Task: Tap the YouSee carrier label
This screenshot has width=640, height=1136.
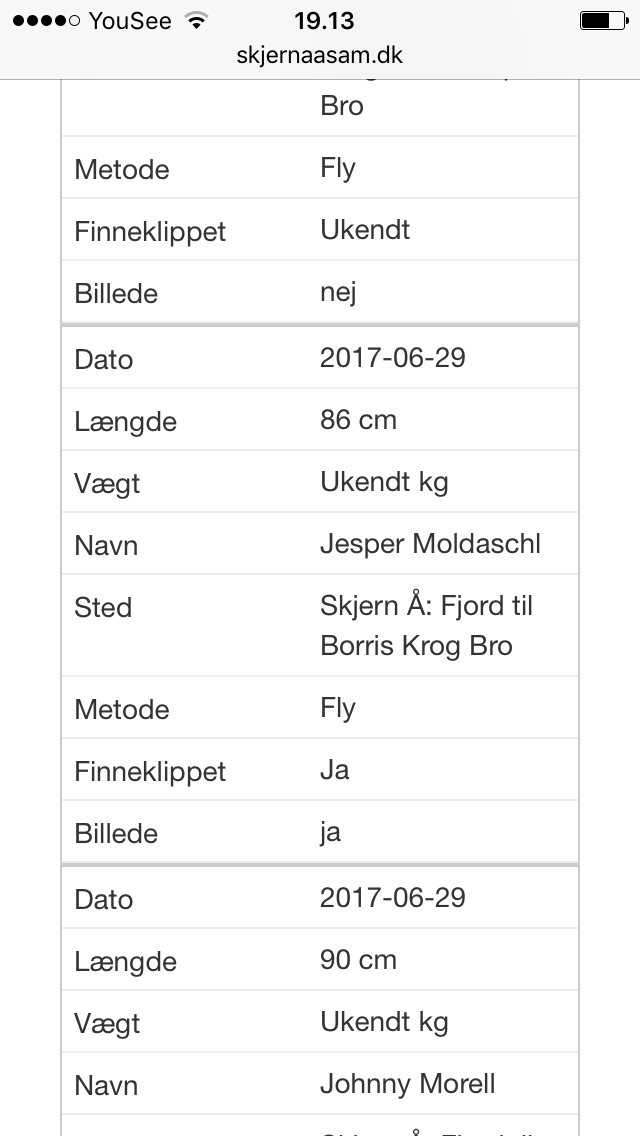Action: pyautogui.click(x=130, y=21)
